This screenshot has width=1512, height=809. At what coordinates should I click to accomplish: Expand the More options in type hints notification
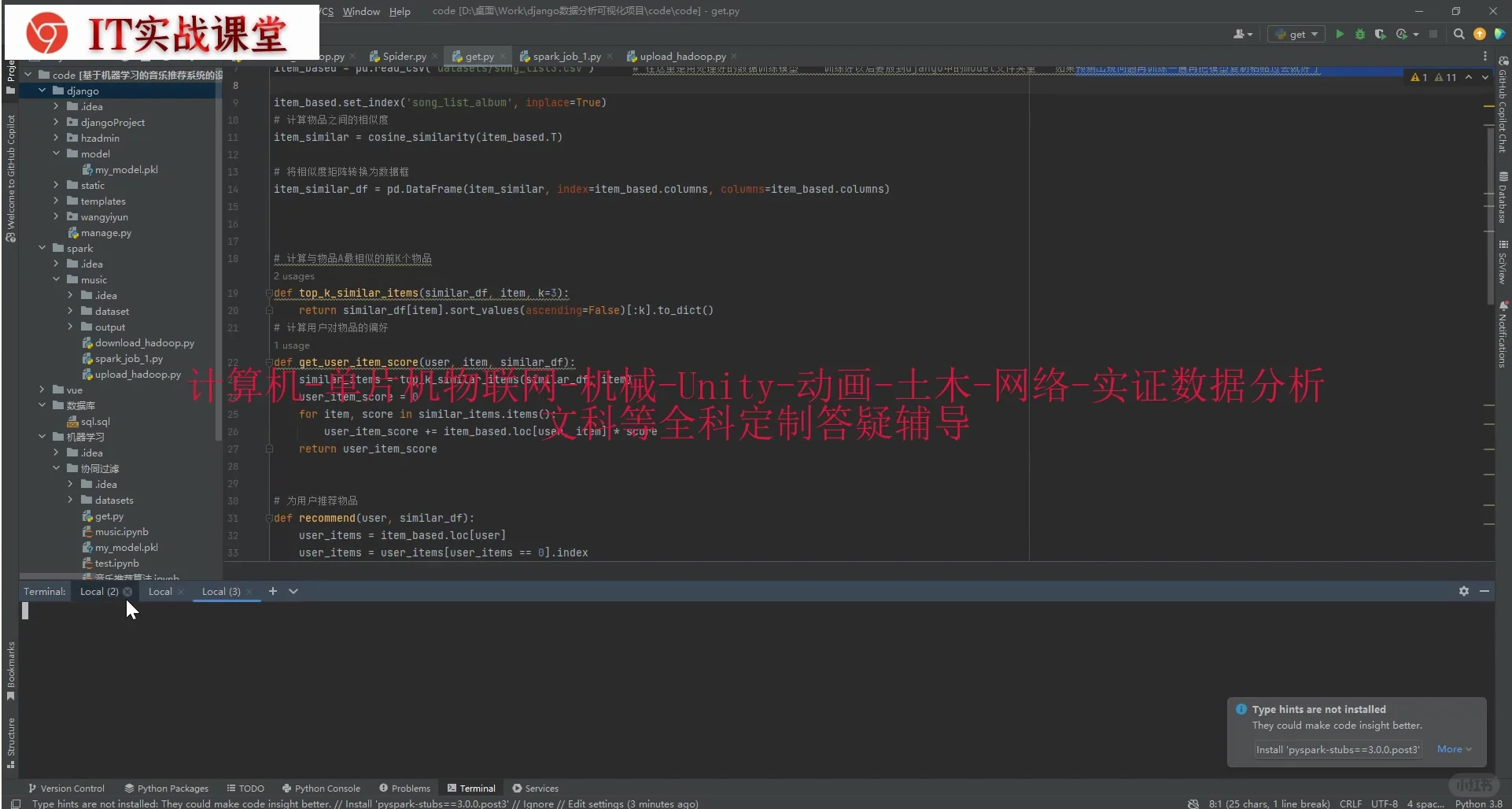1454,749
